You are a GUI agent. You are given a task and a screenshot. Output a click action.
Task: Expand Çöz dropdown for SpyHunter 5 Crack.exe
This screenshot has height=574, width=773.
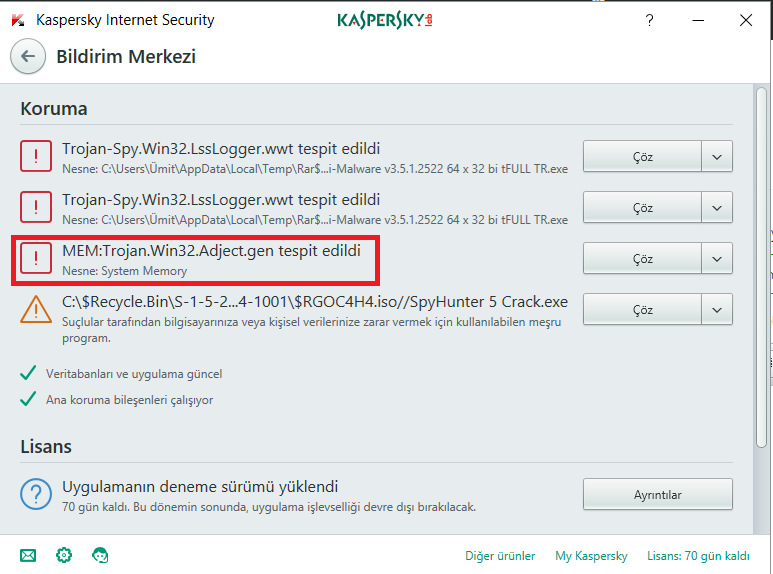click(x=717, y=309)
